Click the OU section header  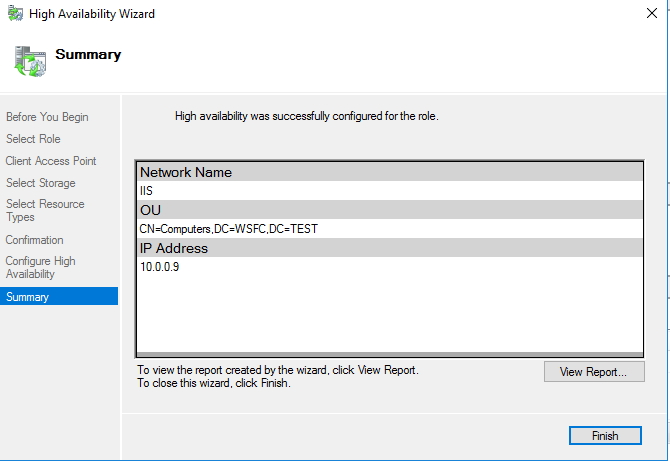coord(150,210)
